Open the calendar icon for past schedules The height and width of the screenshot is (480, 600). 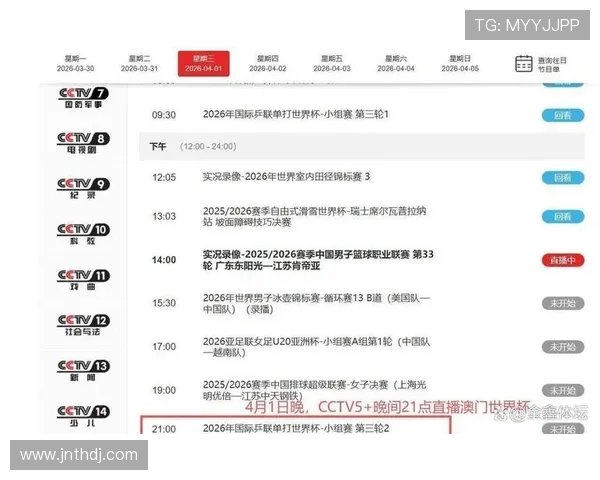[523, 64]
